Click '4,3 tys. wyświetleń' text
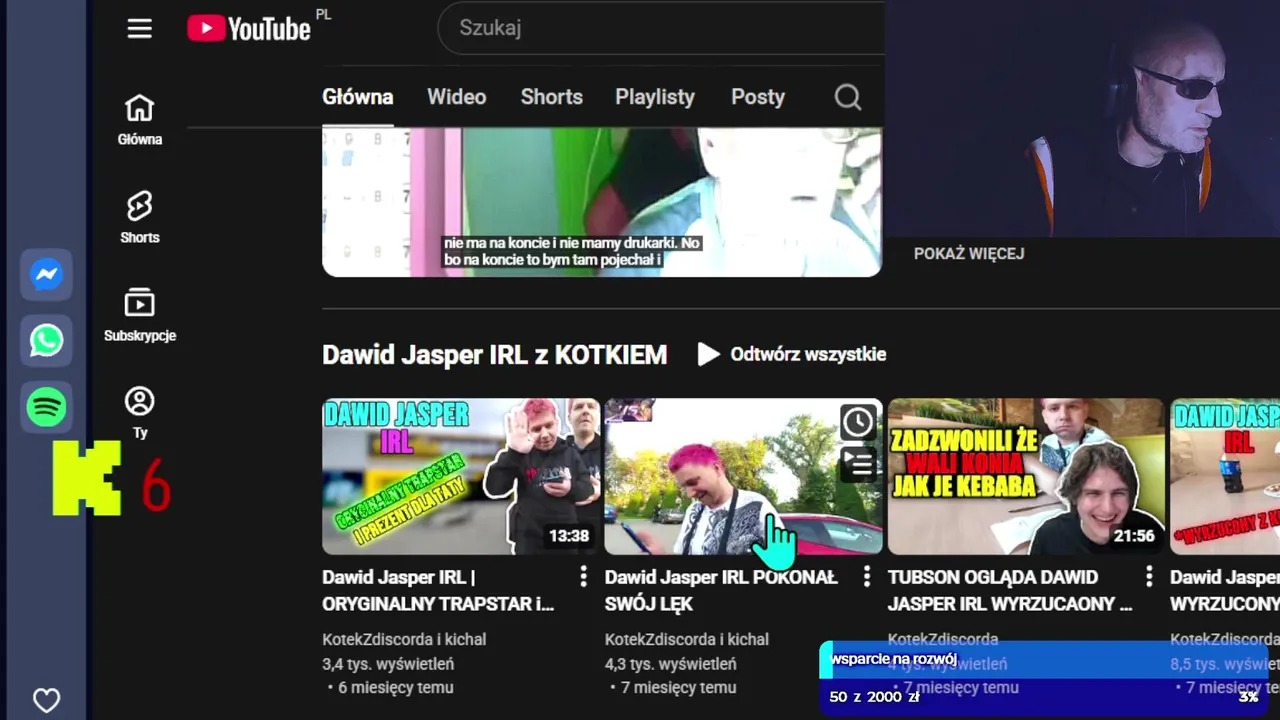 671,664
